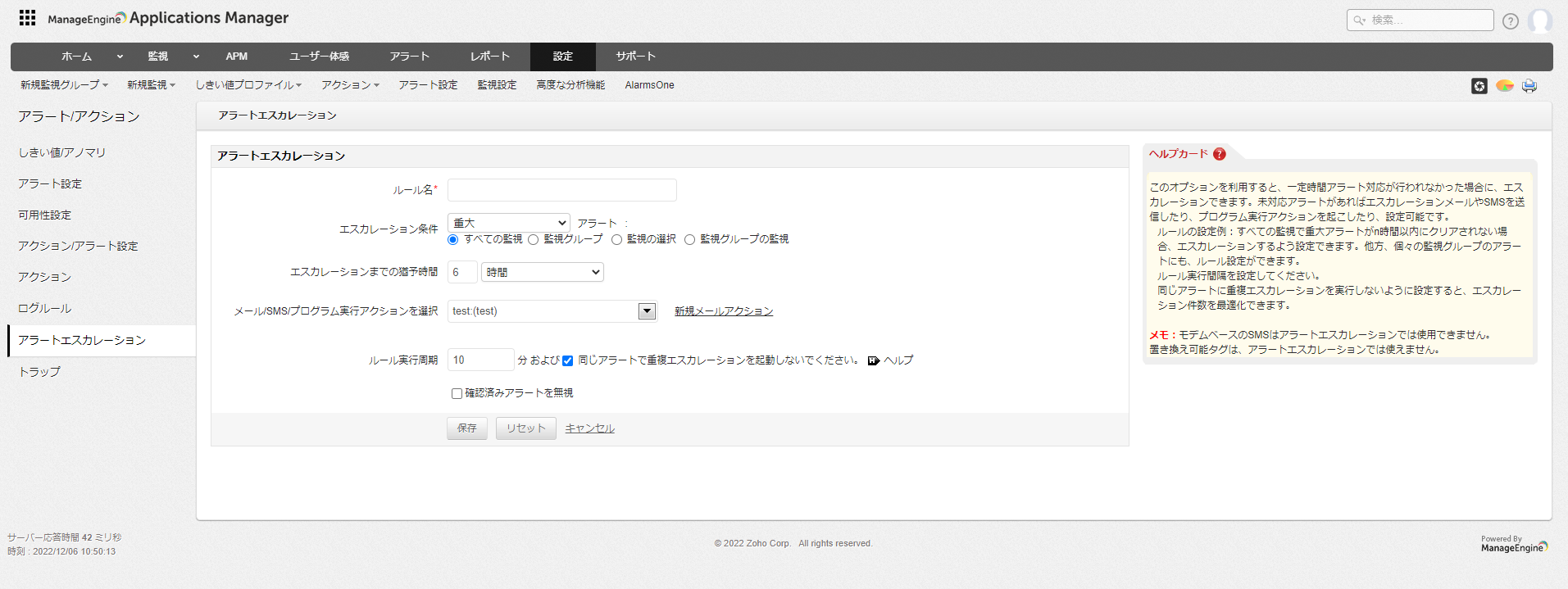Expand the test:(test) action dropdown

click(x=647, y=311)
